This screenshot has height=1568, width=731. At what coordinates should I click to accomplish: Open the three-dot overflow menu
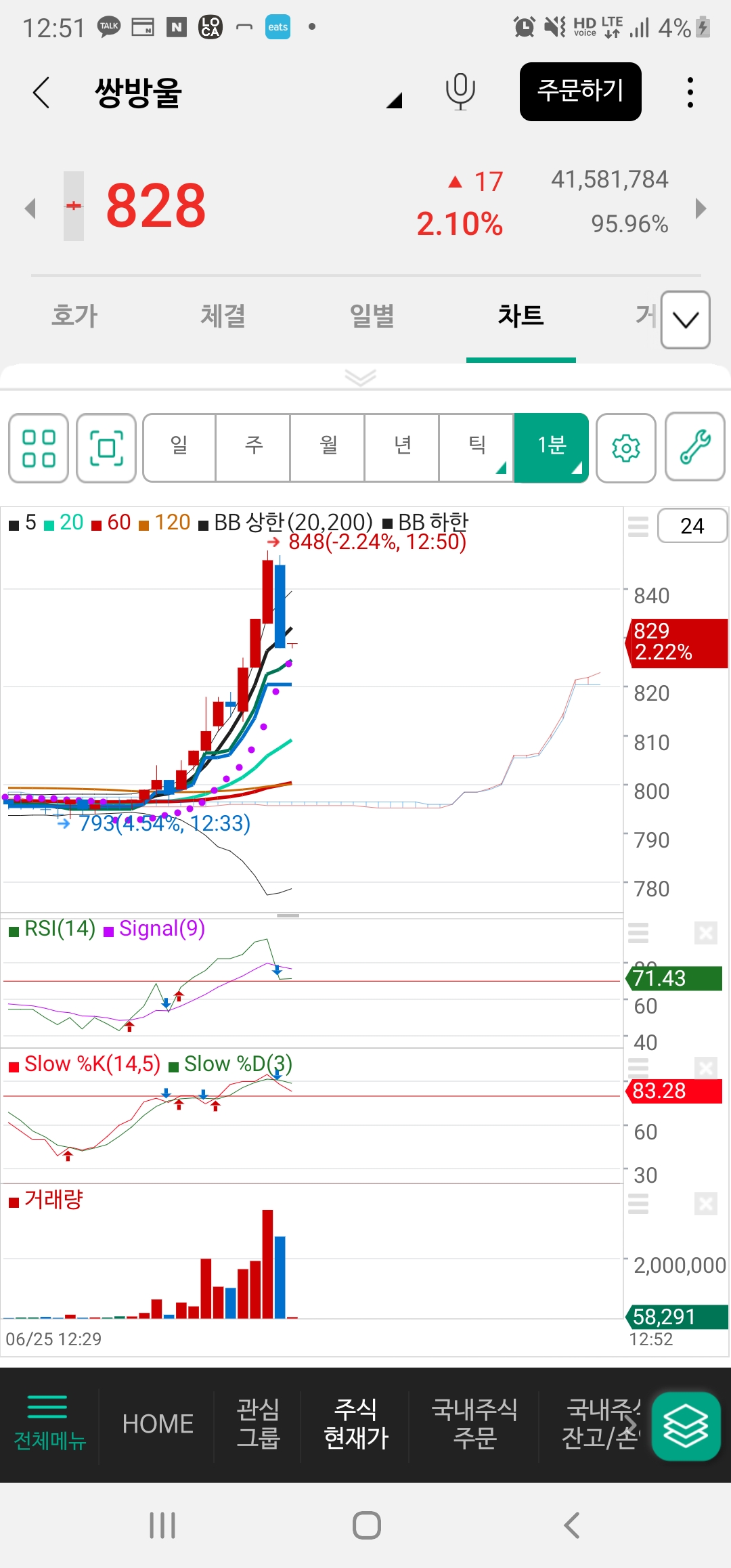[690, 92]
